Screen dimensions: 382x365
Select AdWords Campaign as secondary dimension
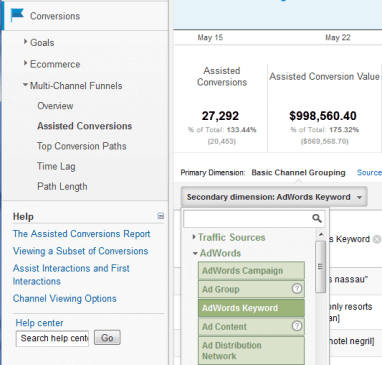click(251, 270)
